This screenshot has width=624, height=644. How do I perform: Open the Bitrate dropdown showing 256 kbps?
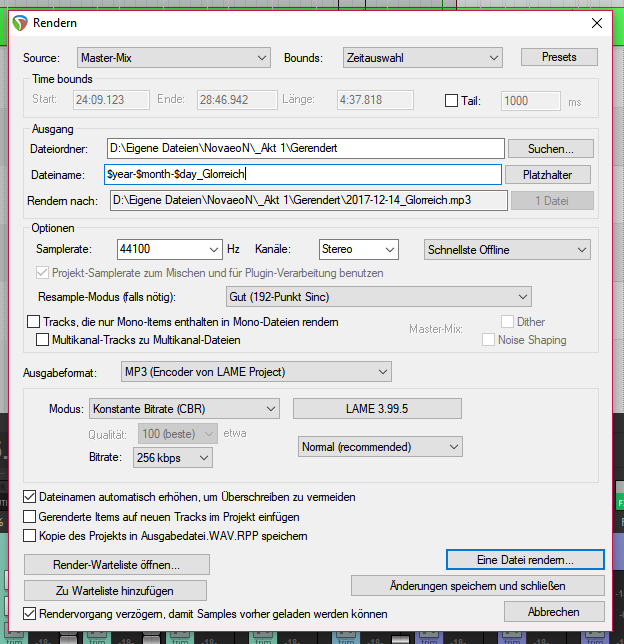click(x=173, y=458)
